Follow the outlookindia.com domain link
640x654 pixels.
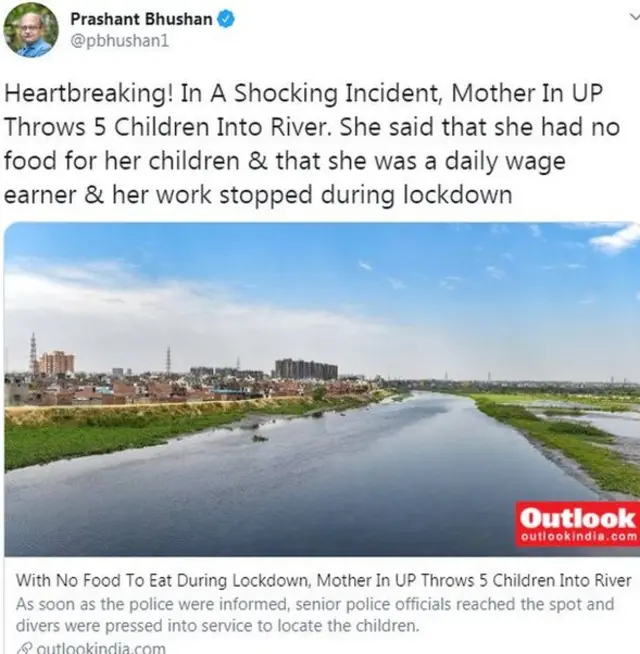click(x=101, y=648)
